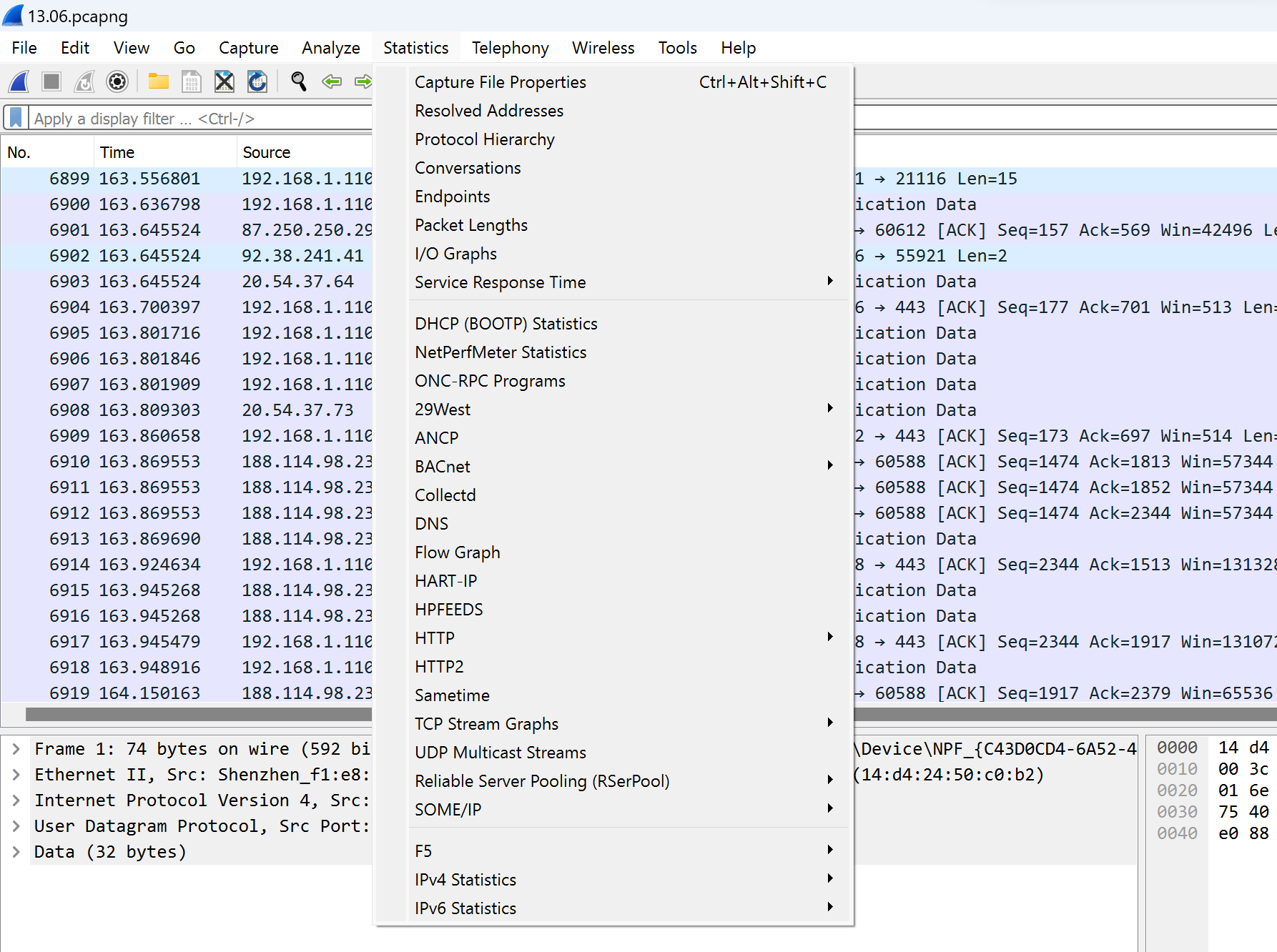Click the stop capture square icon
Screen dimensions: 1277x952
(51, 81)
